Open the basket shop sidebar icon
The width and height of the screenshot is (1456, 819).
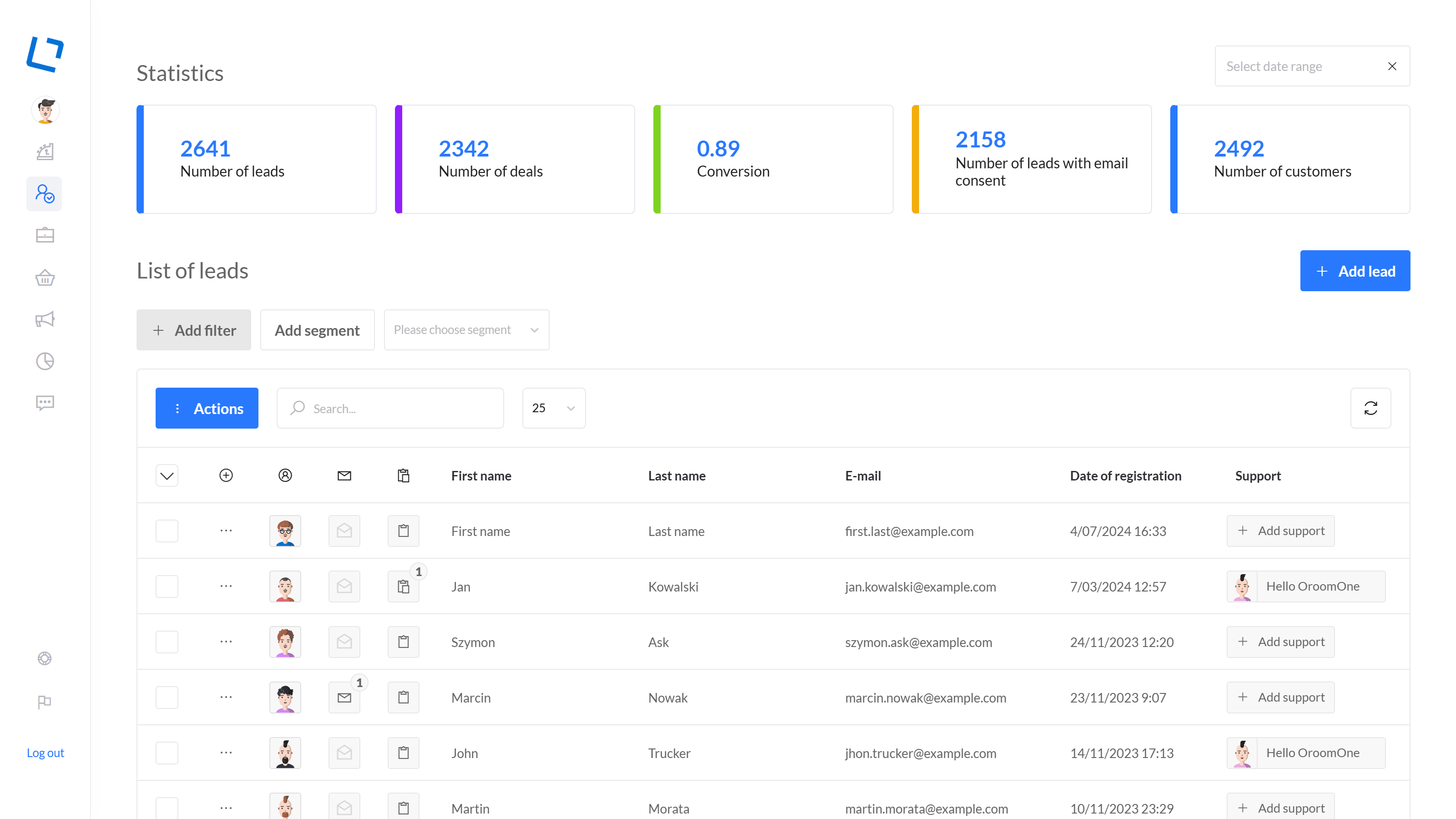tap(45, 278)
